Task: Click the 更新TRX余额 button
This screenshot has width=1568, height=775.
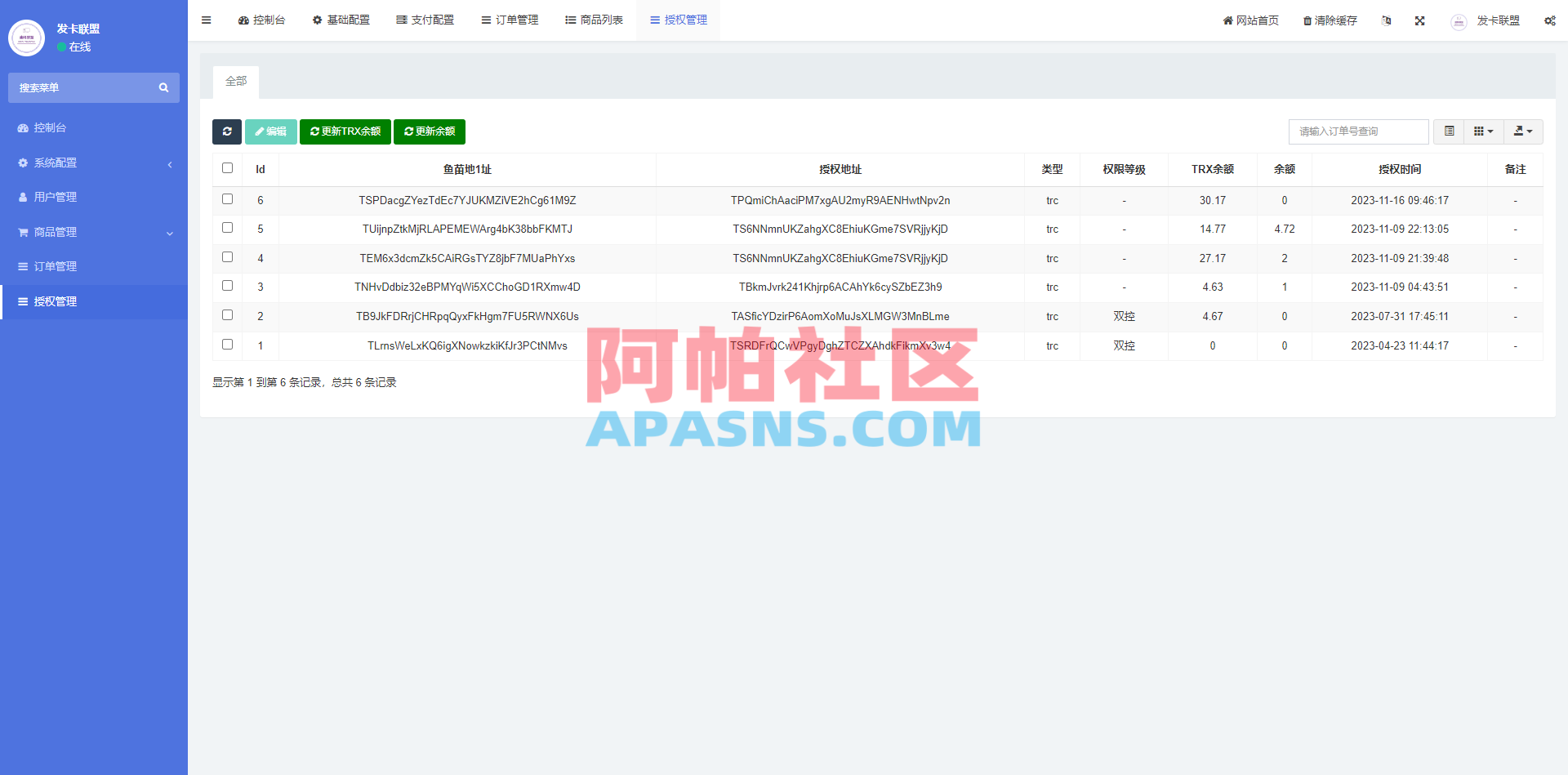Action: (x=345, y=131)
